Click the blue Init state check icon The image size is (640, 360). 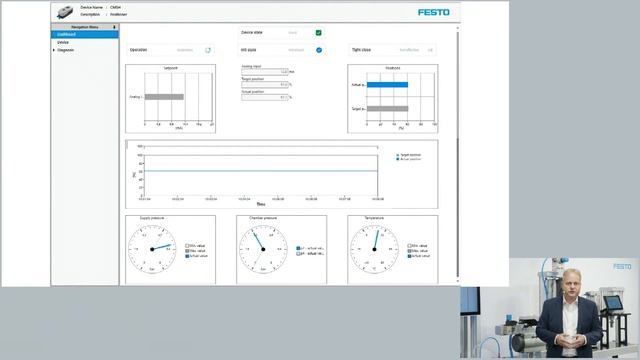[x=319, y=50]
